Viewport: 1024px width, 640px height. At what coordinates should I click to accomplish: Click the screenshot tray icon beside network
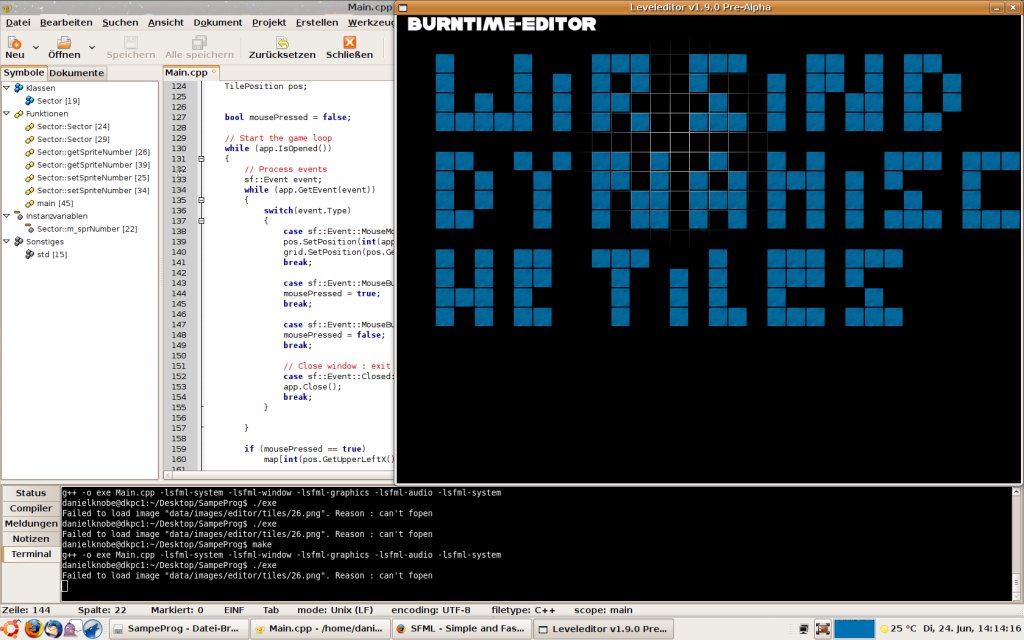point(822,629)
